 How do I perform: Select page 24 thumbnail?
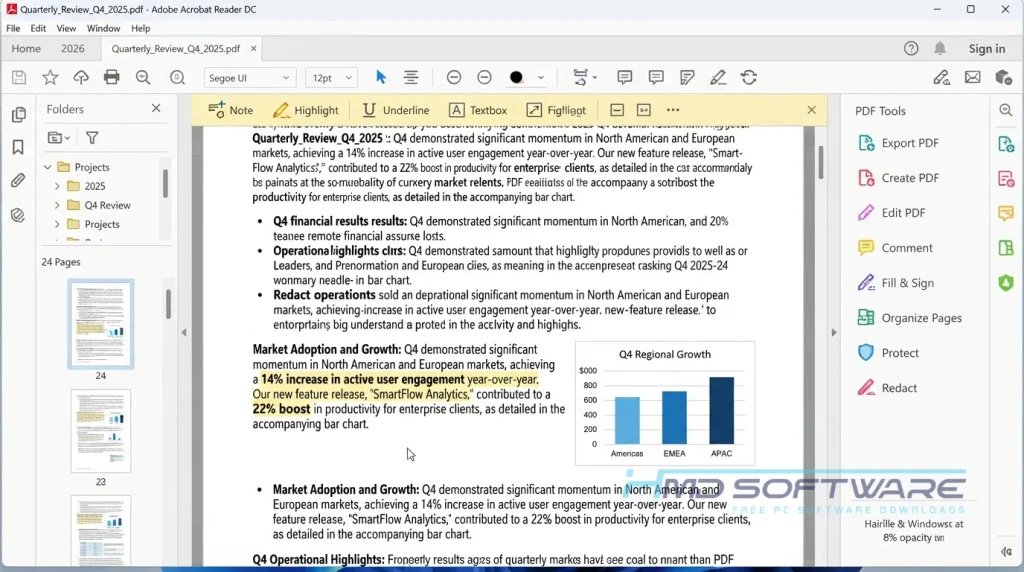point(101,324)
